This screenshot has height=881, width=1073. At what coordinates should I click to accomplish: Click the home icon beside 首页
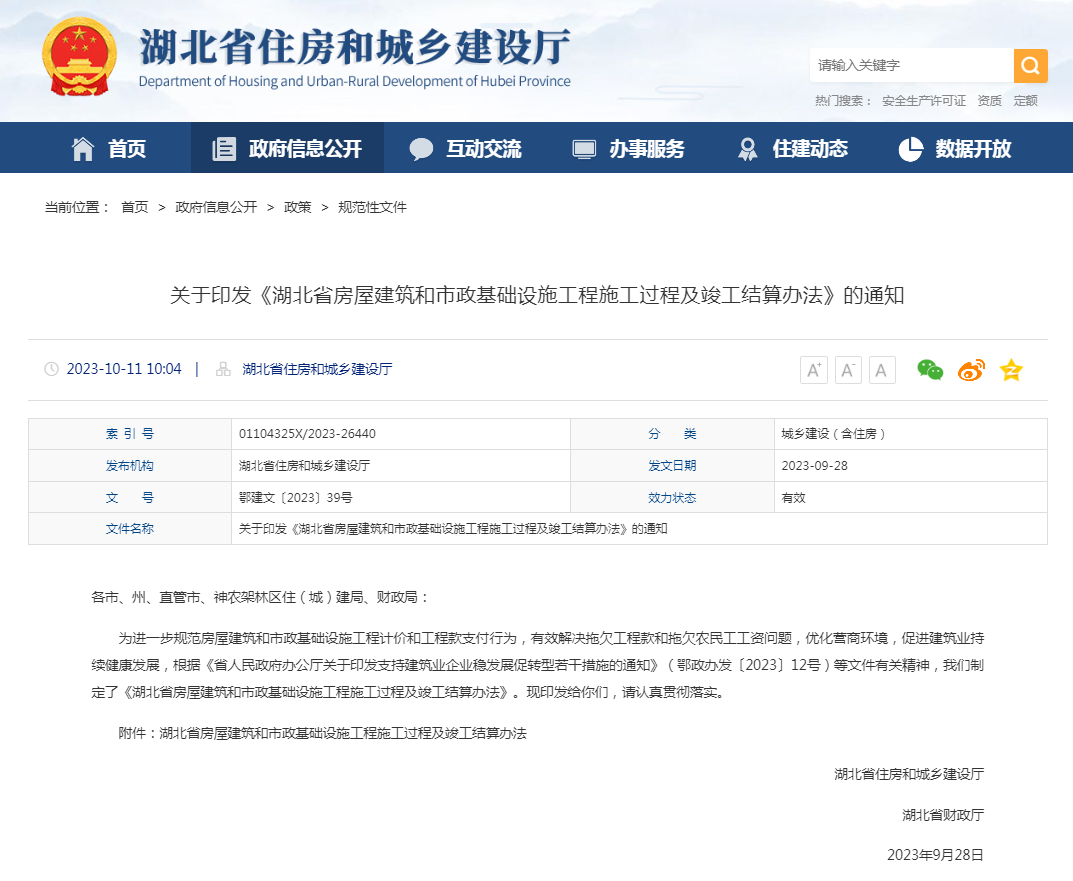[83, 149]
